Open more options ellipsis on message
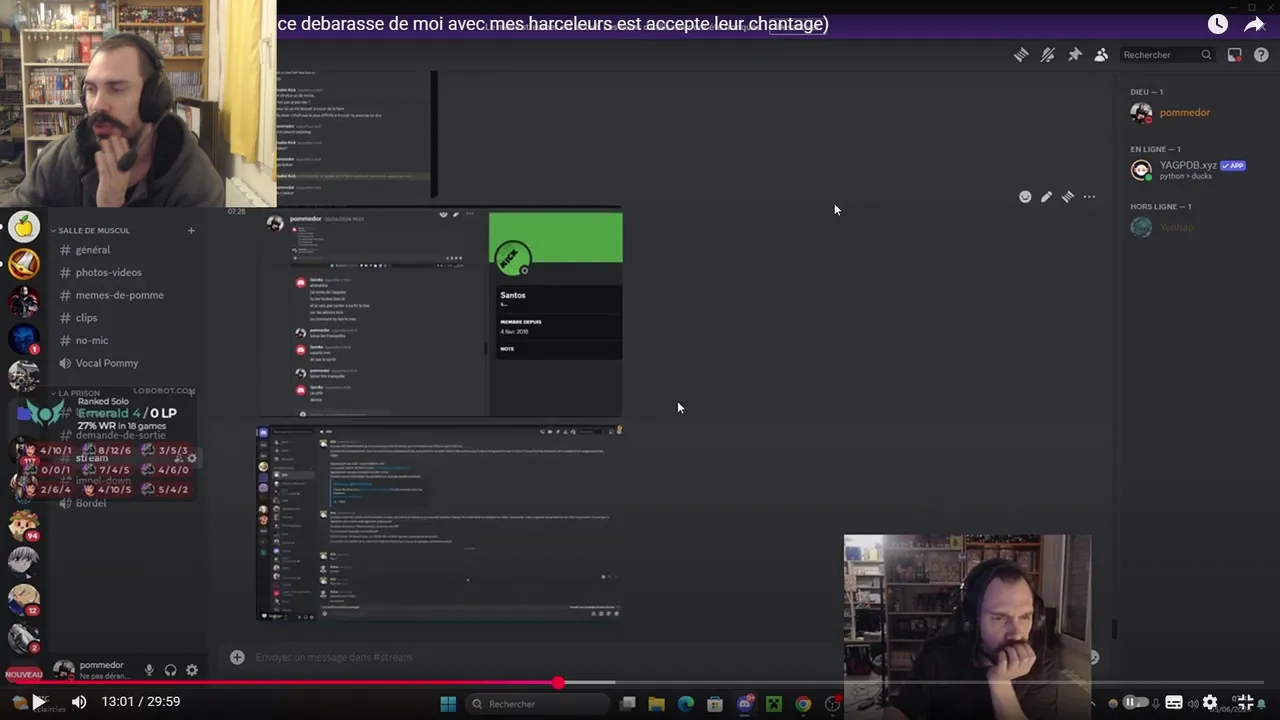This screenshot has width=1280, height=720. (x=1089, y=197)
